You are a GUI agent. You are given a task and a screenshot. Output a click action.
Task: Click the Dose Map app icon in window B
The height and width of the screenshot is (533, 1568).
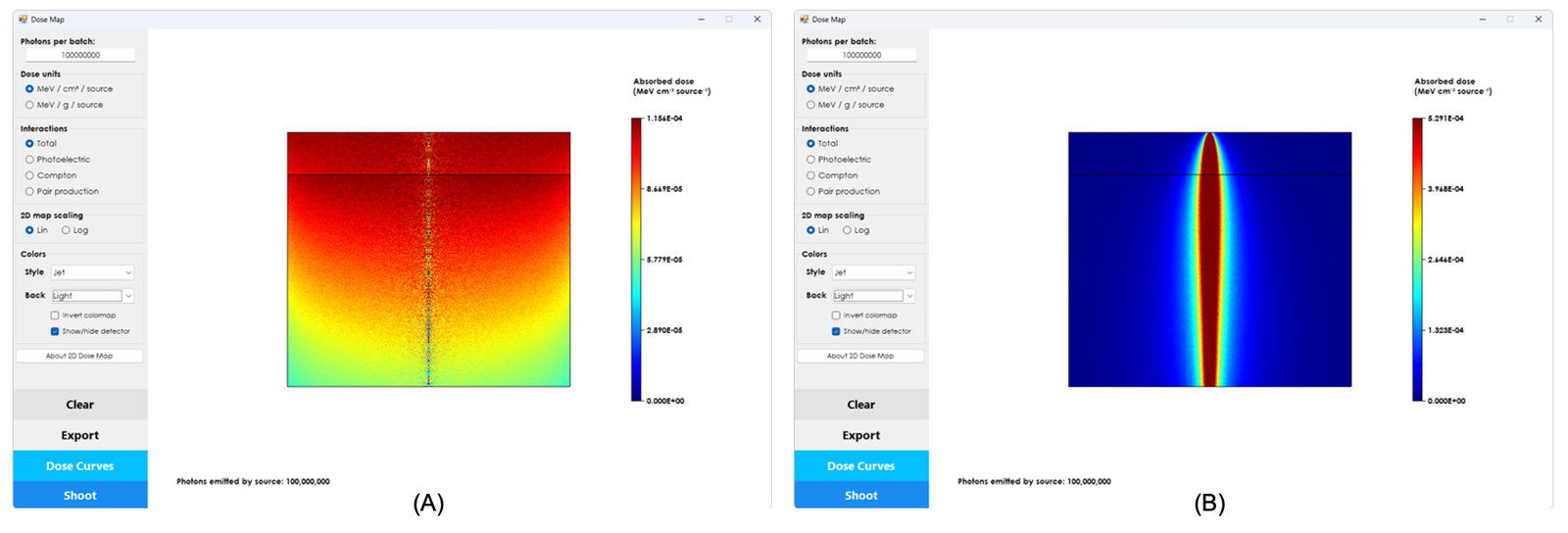805,19
